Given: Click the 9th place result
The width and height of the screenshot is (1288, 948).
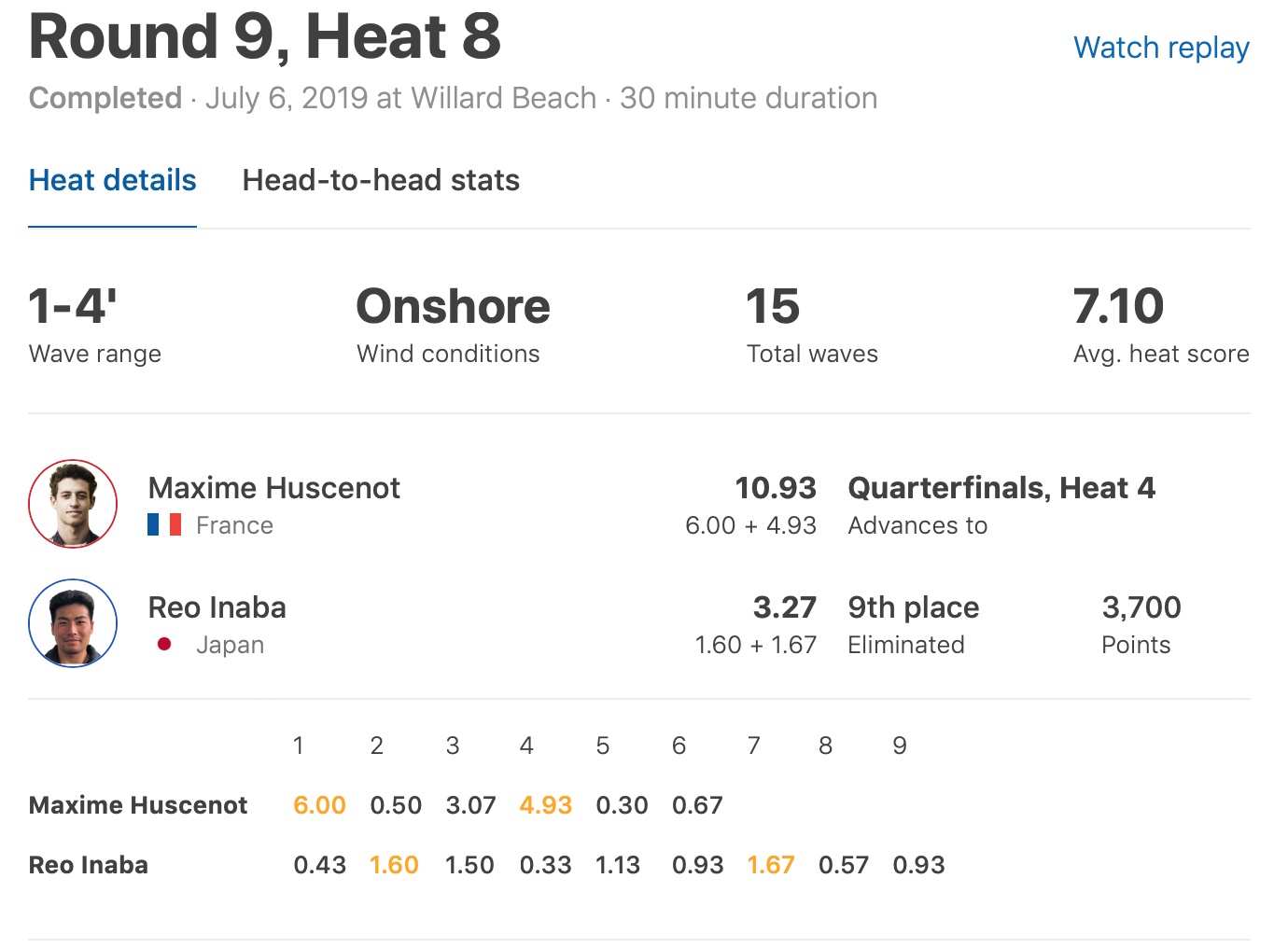Looking at the screenshot, I should 913,607.
